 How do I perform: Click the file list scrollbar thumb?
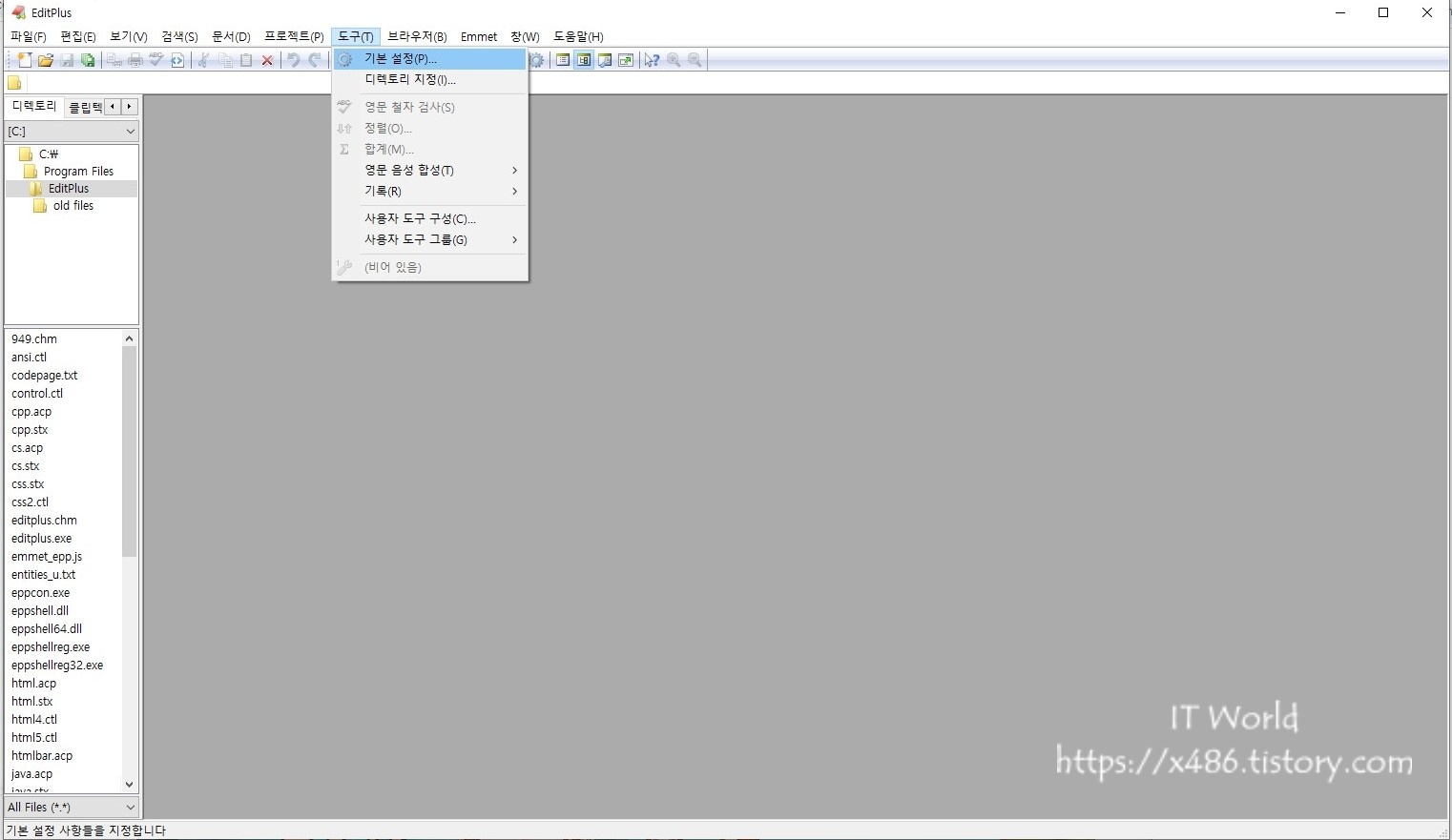coord(130,452)
